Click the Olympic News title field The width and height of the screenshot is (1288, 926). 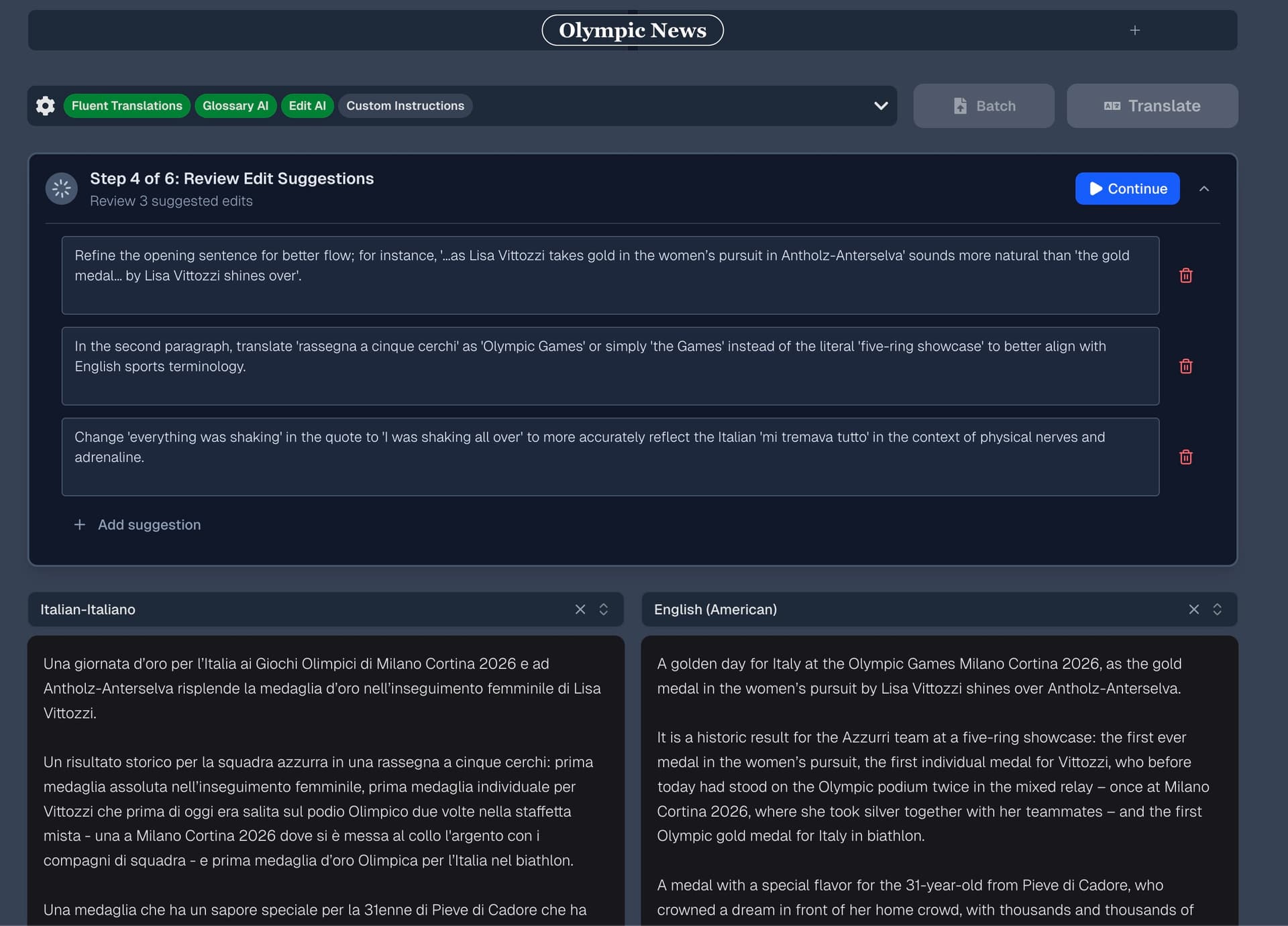click(x=632, y=30)
